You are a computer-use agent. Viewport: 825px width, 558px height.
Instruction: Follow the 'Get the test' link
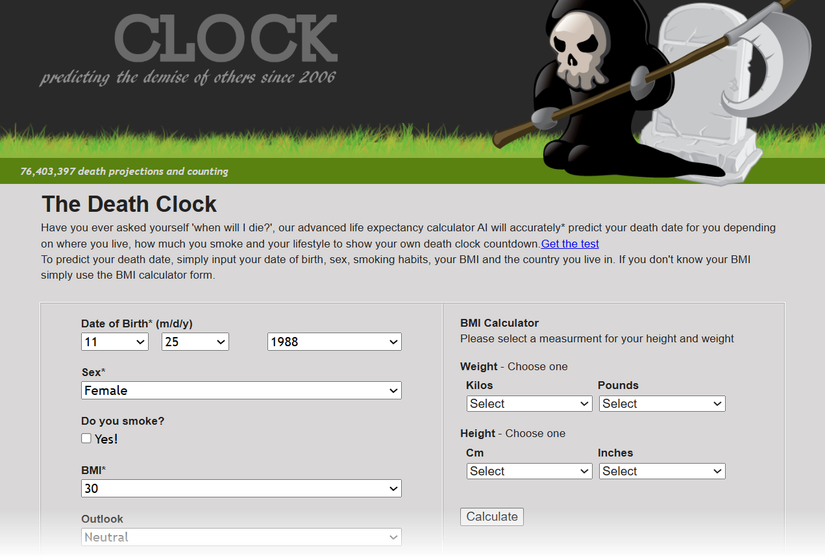click(x=570, y=244)
